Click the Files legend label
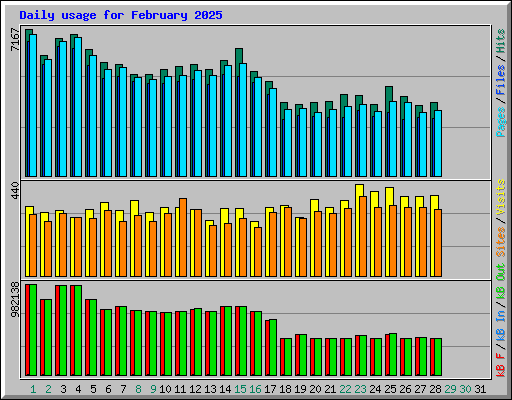 click(501, 80)
